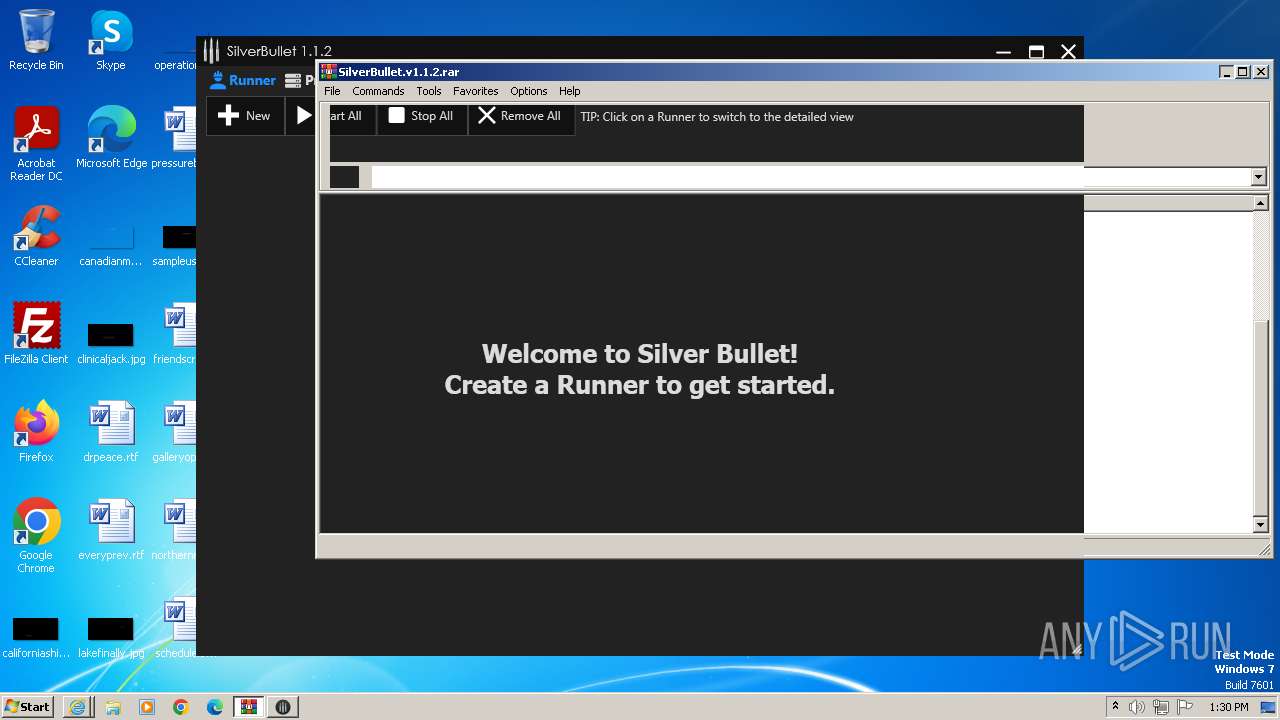The height and width of the screenshot is (720, 1280).
Task: Open Windows Media Player from the taskbar
Action: (x=147, y=707)
